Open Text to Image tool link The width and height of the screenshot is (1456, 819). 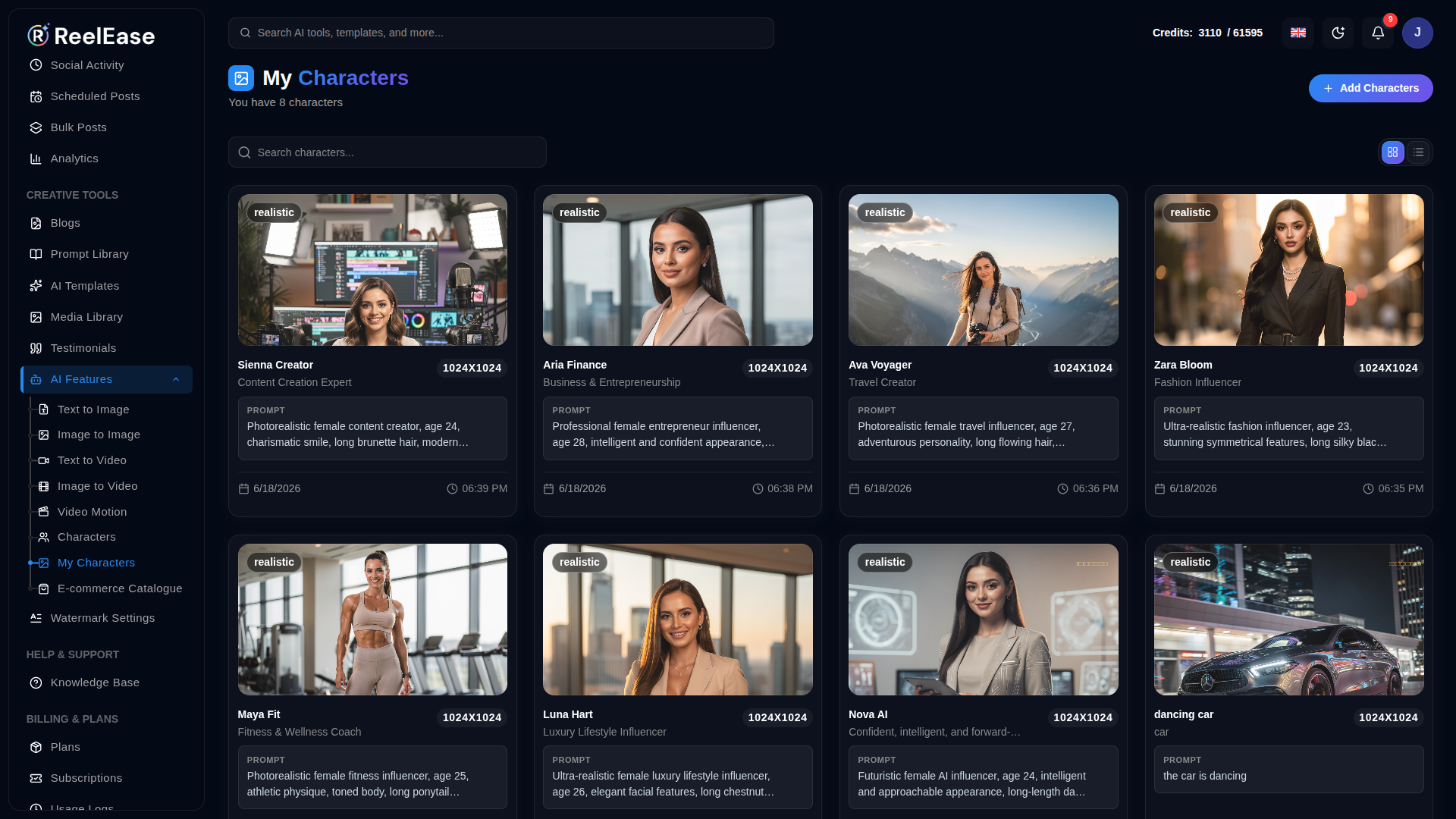(x=93, y=409)
